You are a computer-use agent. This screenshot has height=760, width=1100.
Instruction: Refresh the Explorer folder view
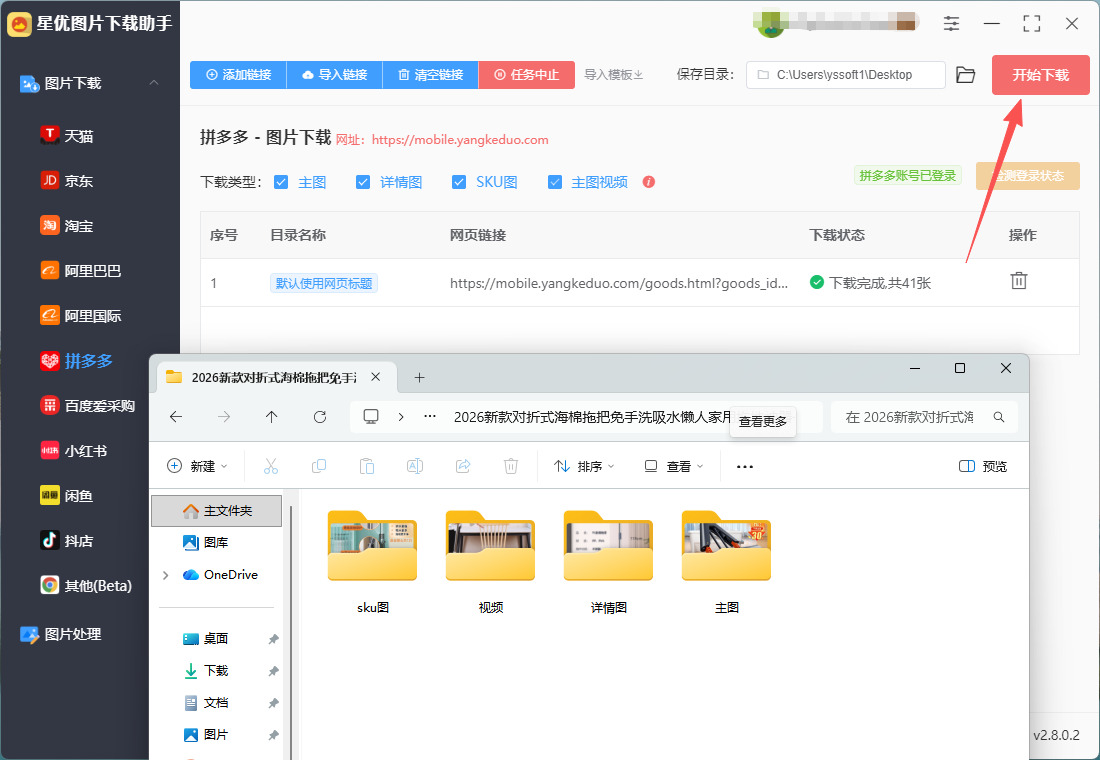pyautogui.click(x=320, y=417)
